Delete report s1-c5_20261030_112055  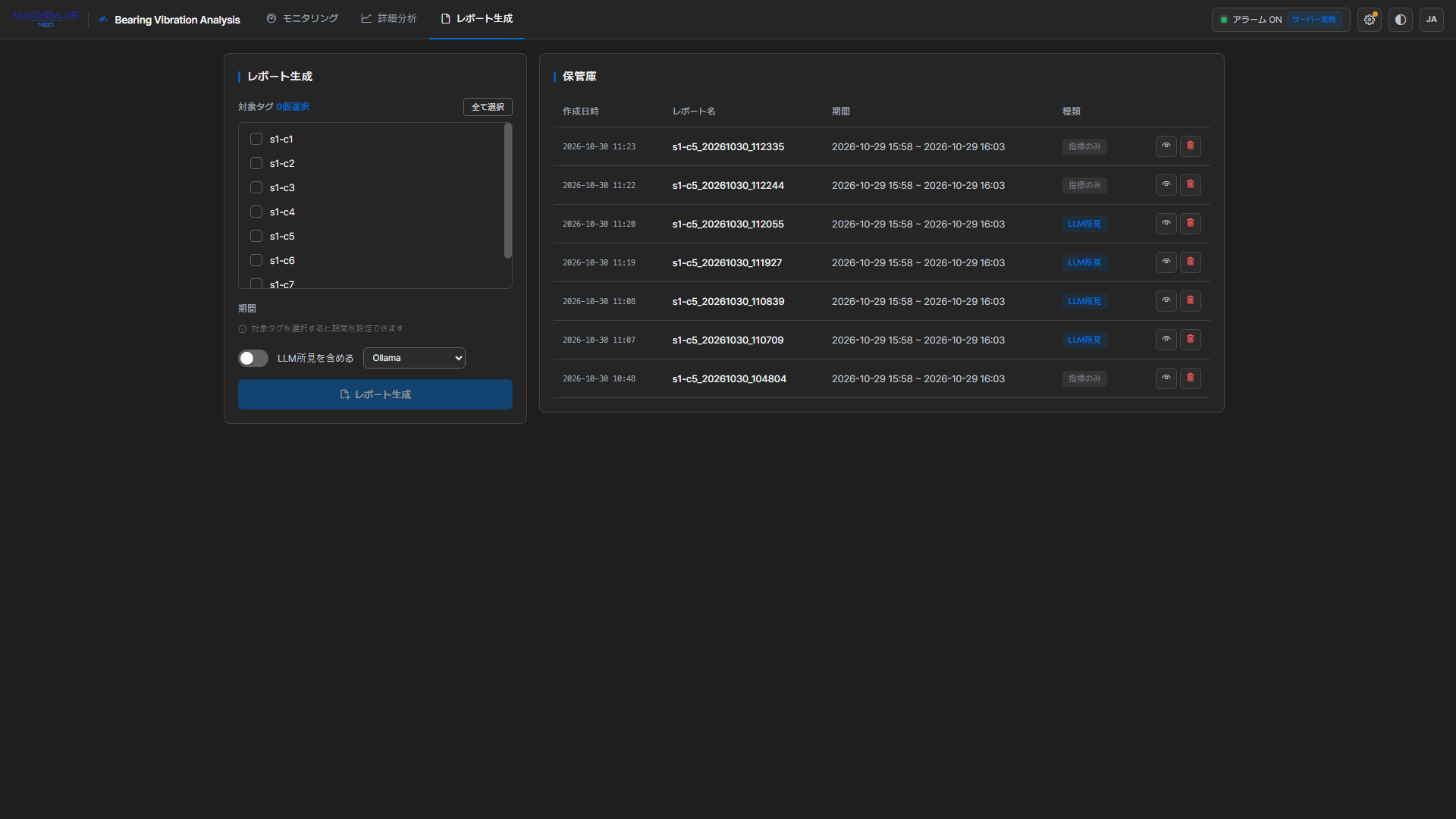click(x=1191, y=224)
